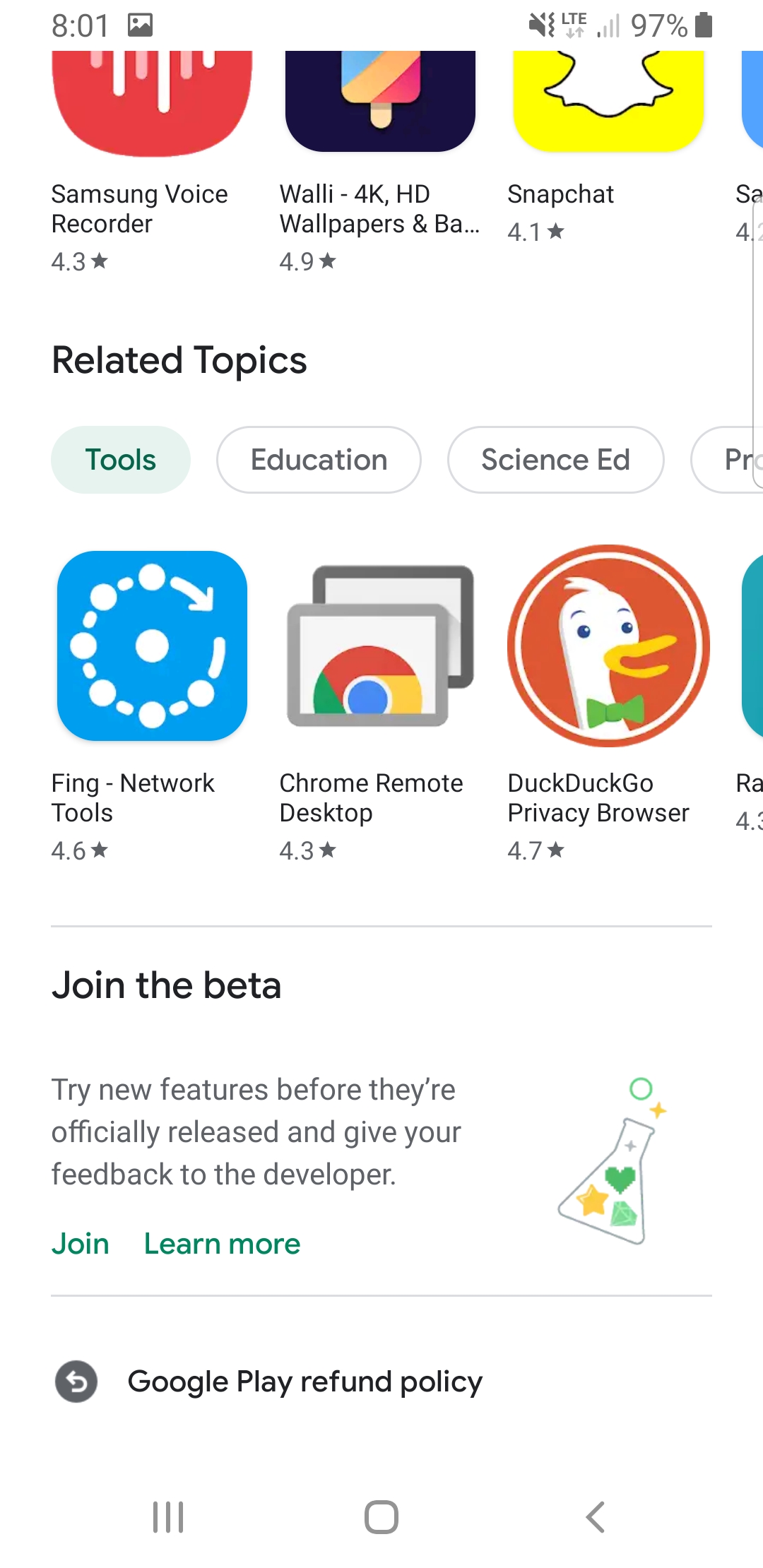Image resolution: width=763 pixels, height=1568 pixels.
Task: Show recent apps from navigation bar
Action: pos(168,1516)
